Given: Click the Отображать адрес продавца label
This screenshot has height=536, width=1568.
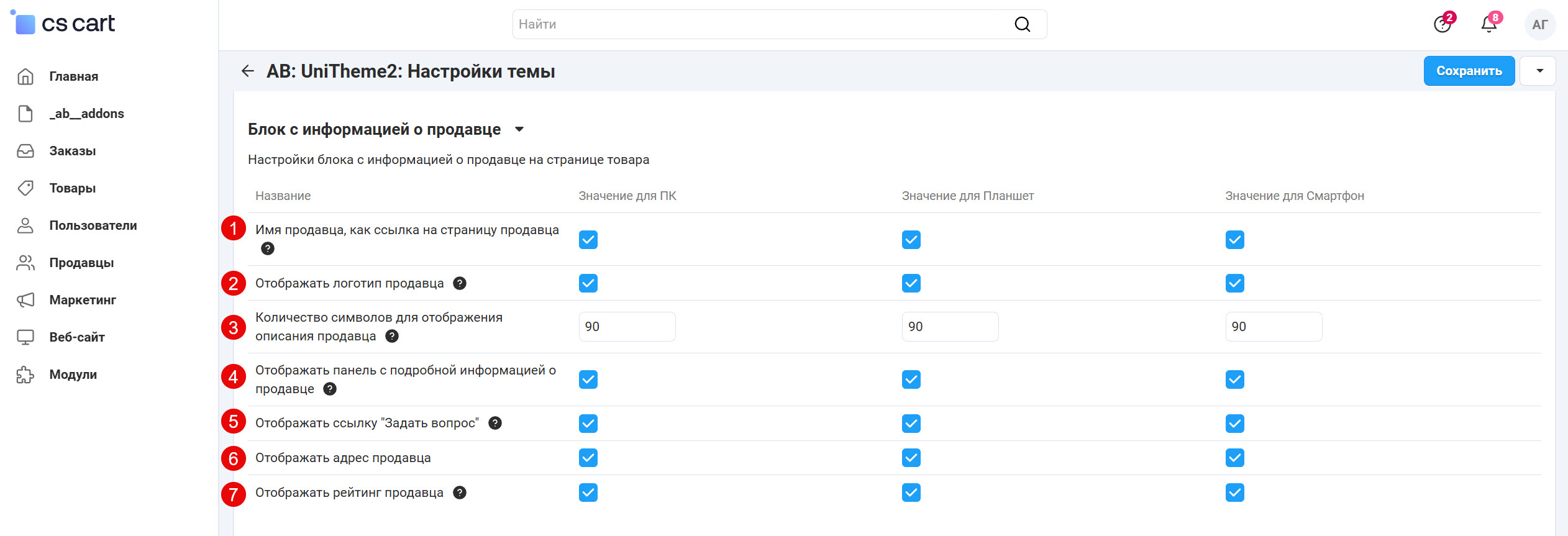Looking at the screenshot, I should [x=343, y=458].
